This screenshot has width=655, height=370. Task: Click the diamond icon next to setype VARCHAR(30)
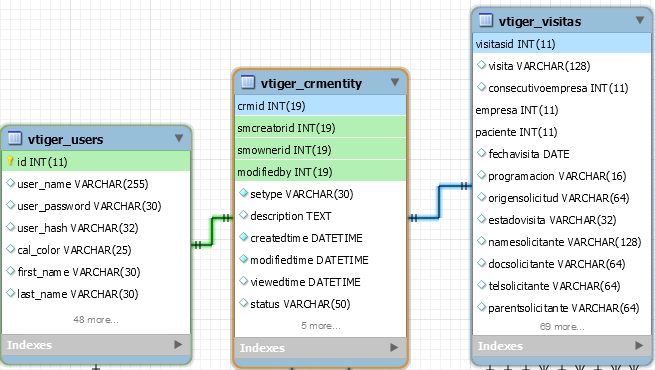[244, 193]
